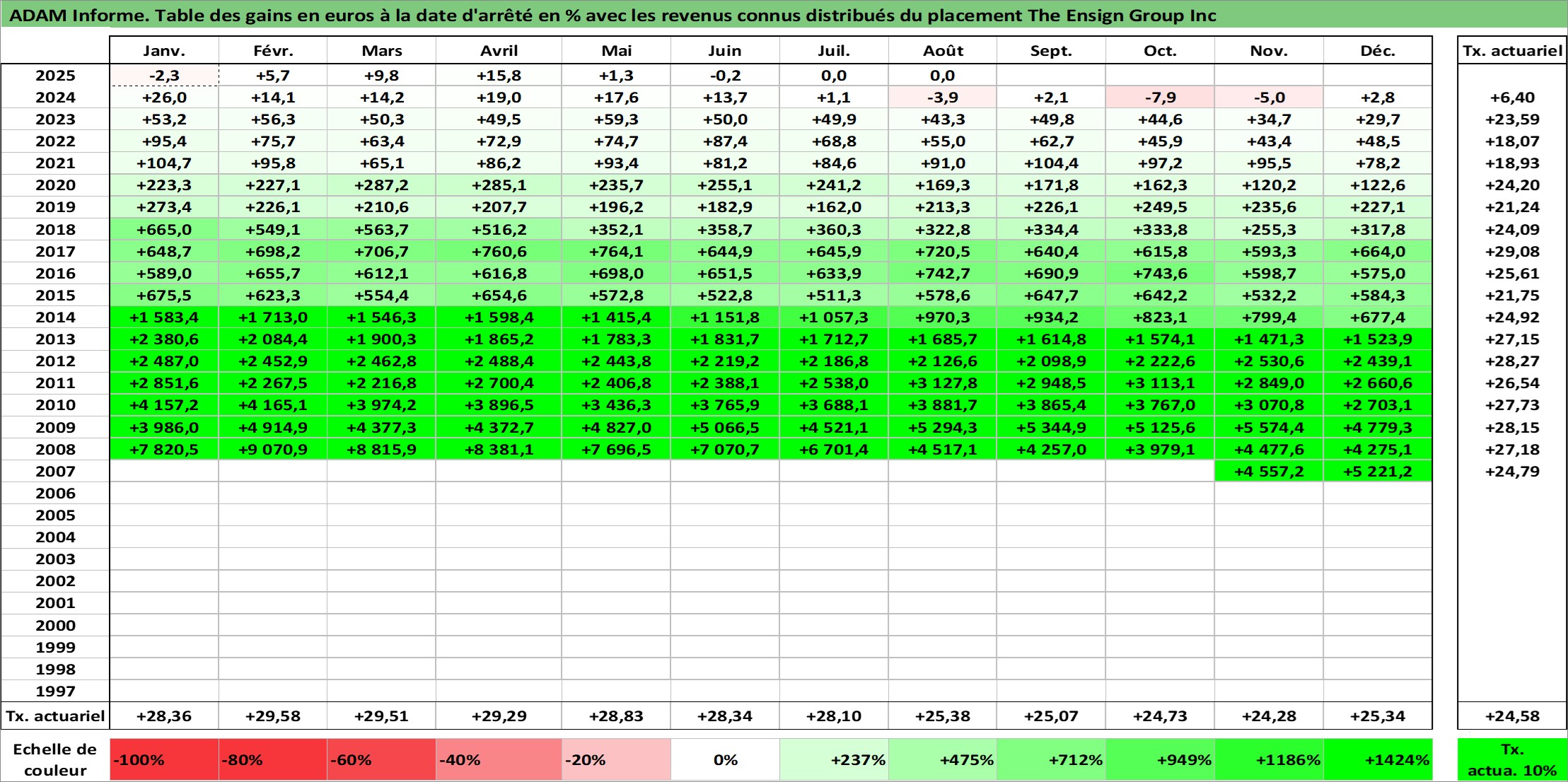Click the +1424% bright green swatch
The image size is (1568, 782).
[1378, 760]
